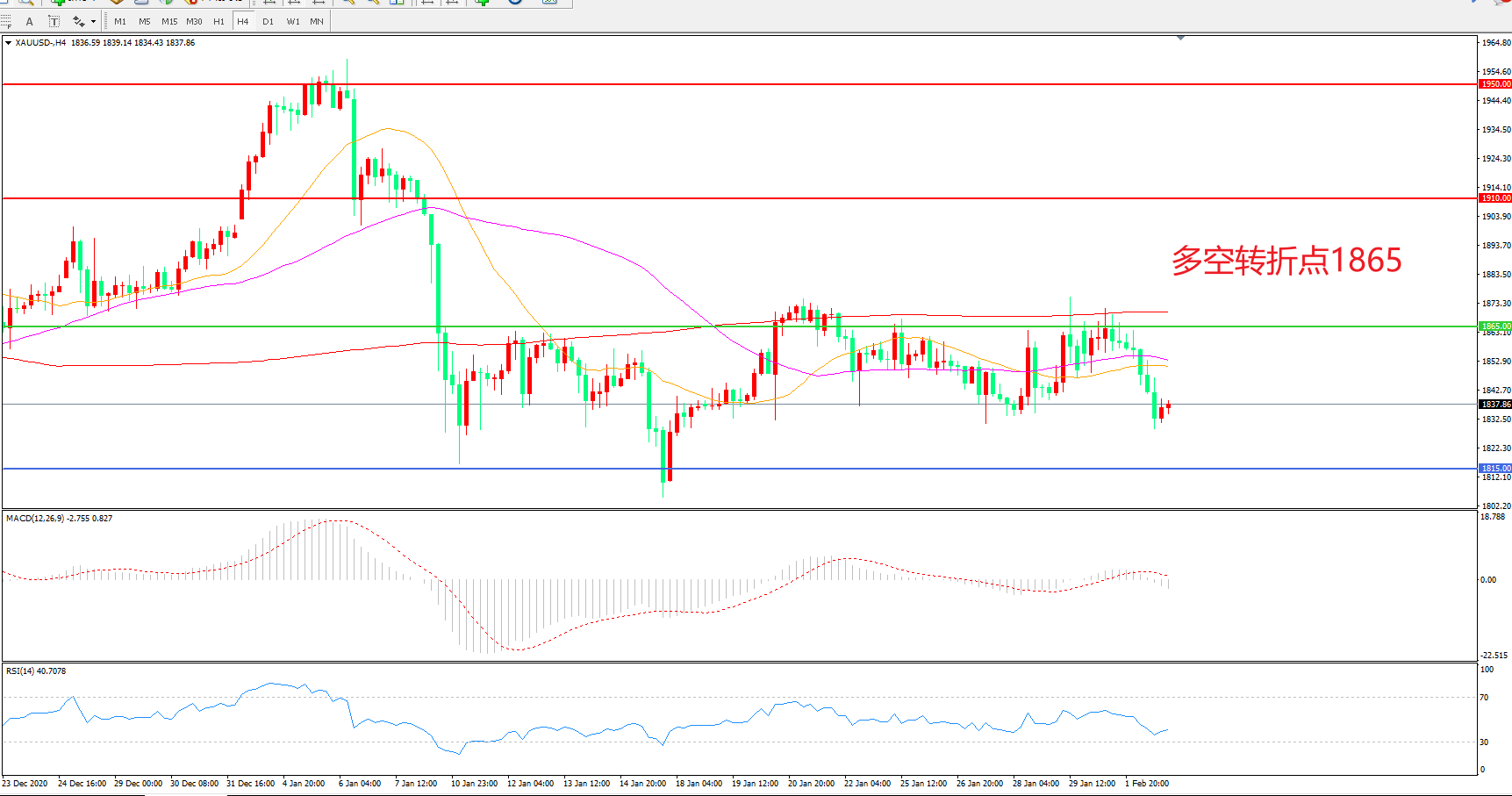1512x796 pixels.
Task: Pick the MN monthly timeframe
Action: [317, 22]
